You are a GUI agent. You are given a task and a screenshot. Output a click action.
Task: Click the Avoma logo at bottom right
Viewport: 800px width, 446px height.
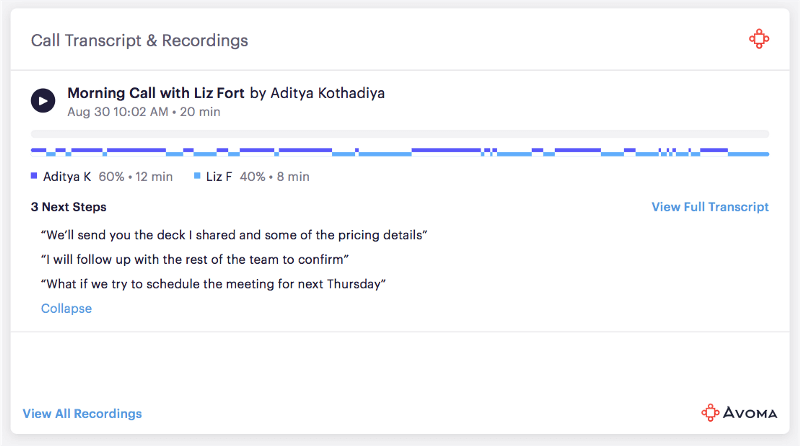tap(736, 412)
